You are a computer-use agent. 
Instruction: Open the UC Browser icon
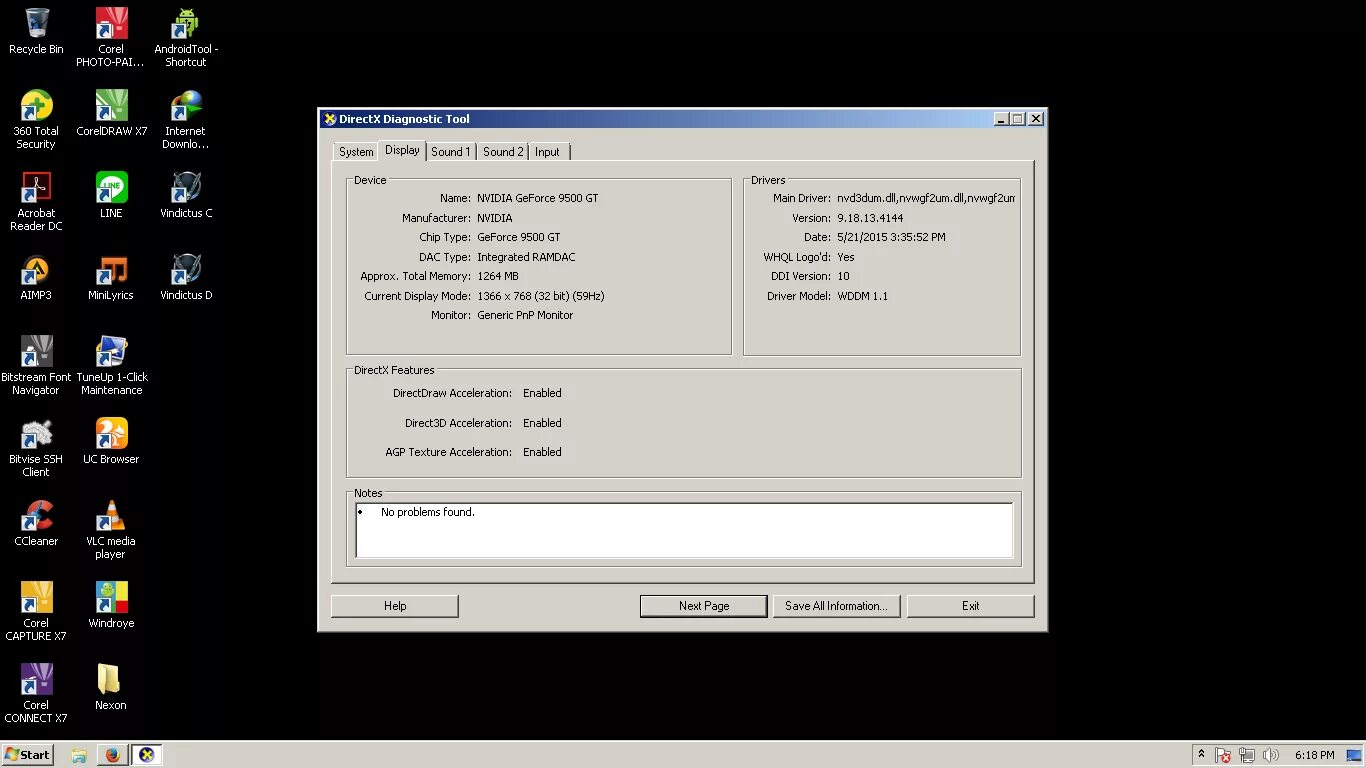click(111, 441)
